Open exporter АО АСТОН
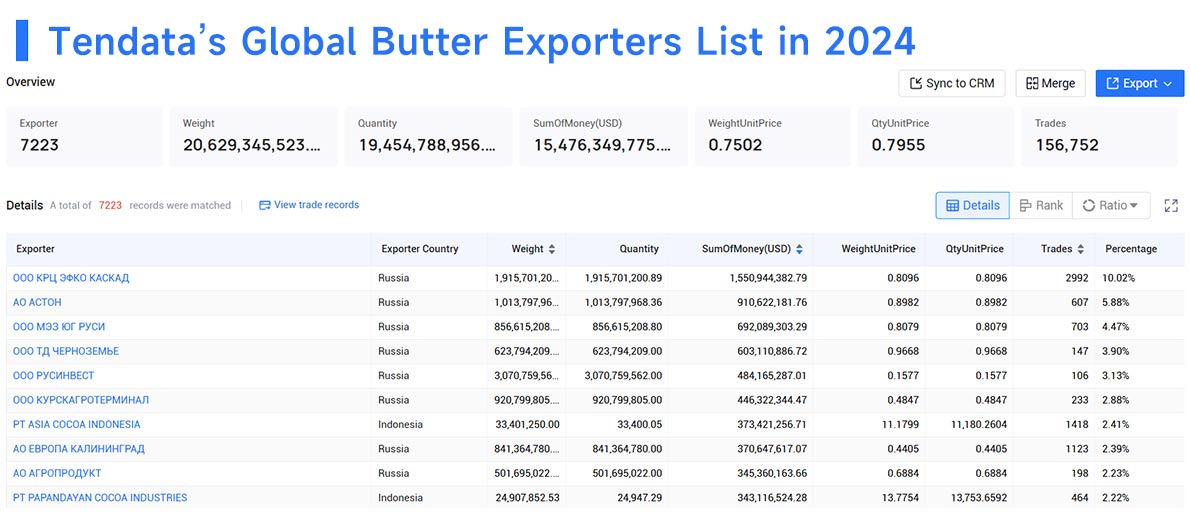 (x=37, y=302)
